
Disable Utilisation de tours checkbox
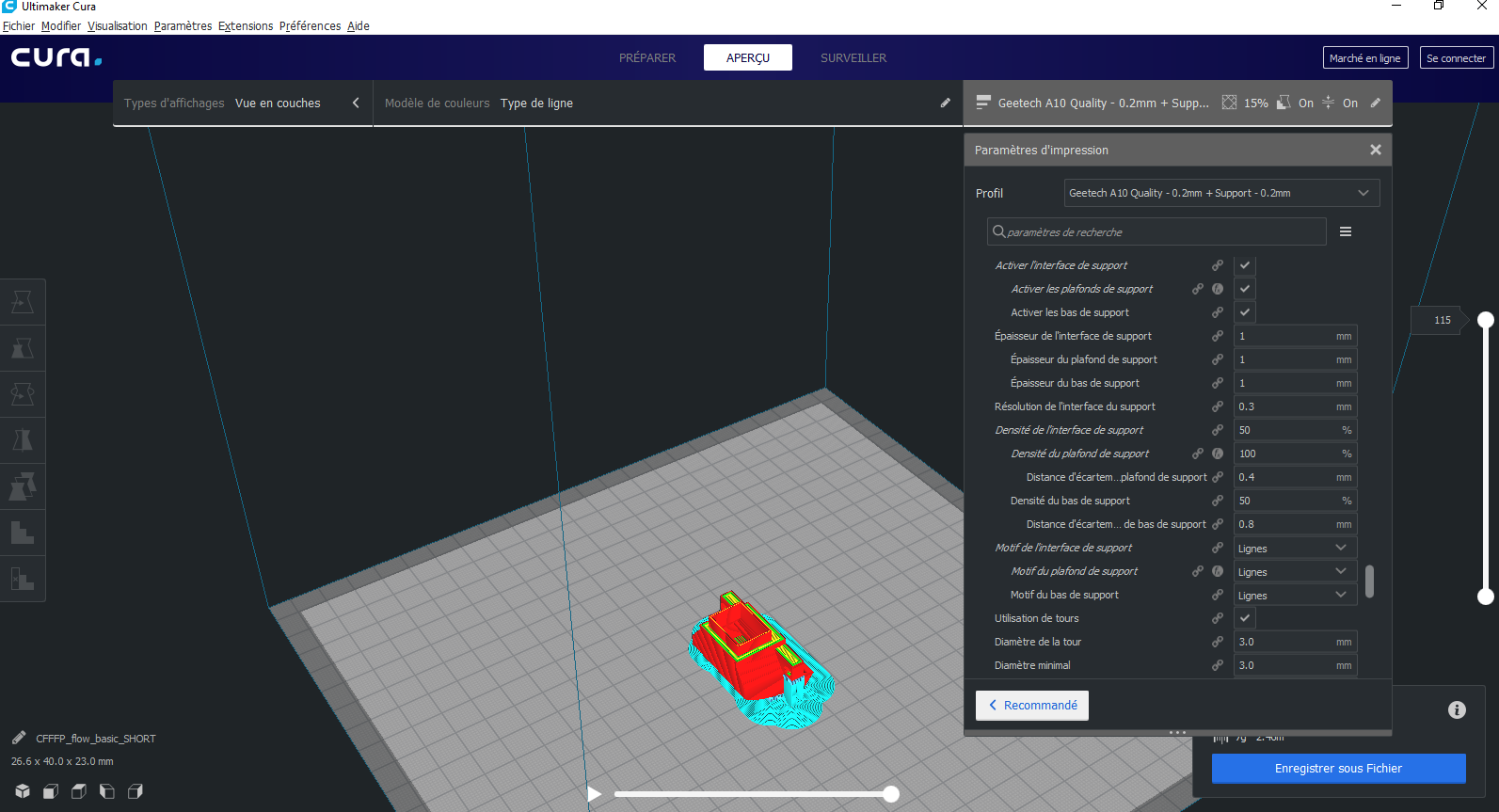pos(1245,618)
